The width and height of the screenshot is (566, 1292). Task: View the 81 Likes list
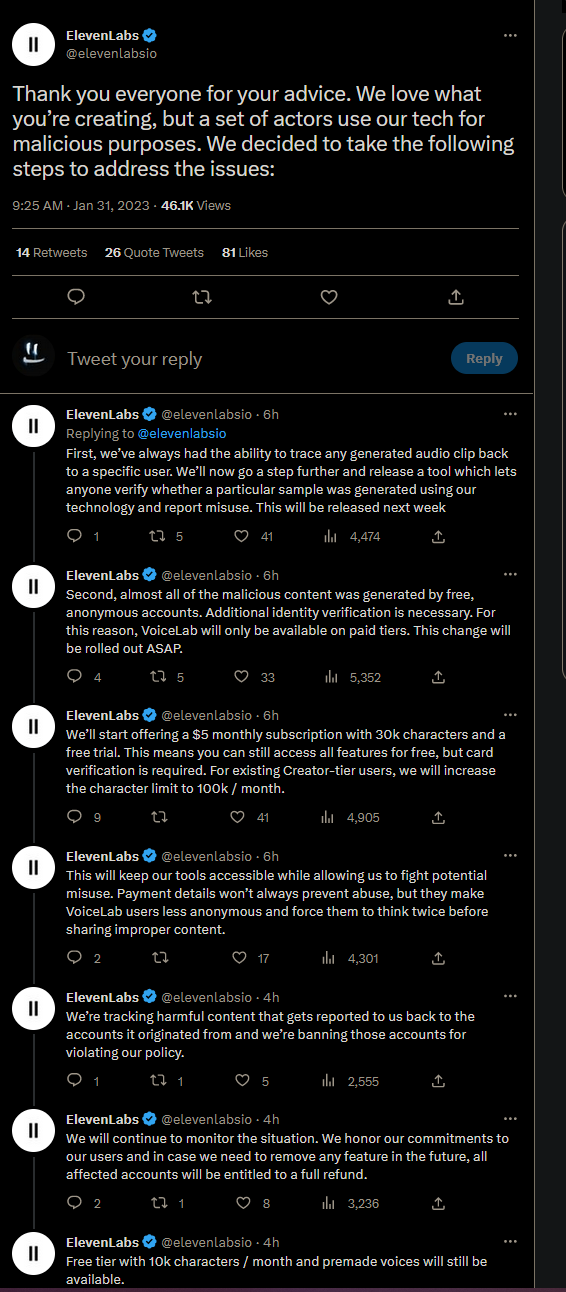(245, 253)
